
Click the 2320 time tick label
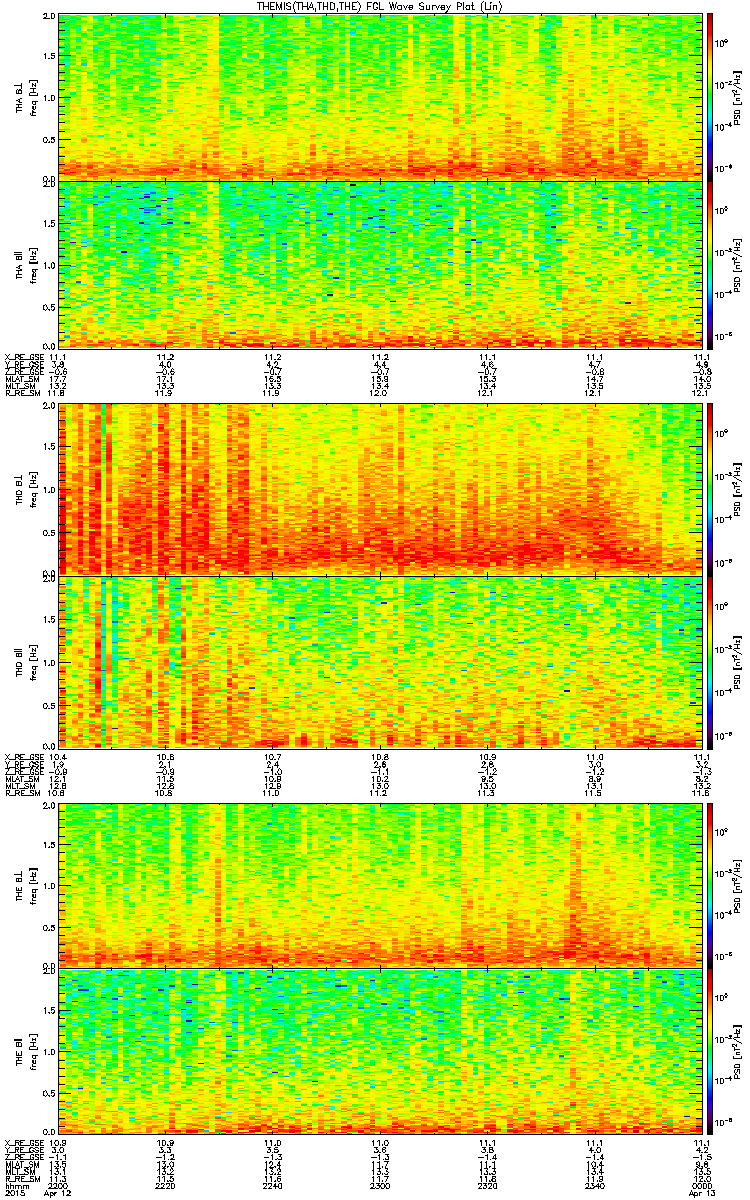487,1186
